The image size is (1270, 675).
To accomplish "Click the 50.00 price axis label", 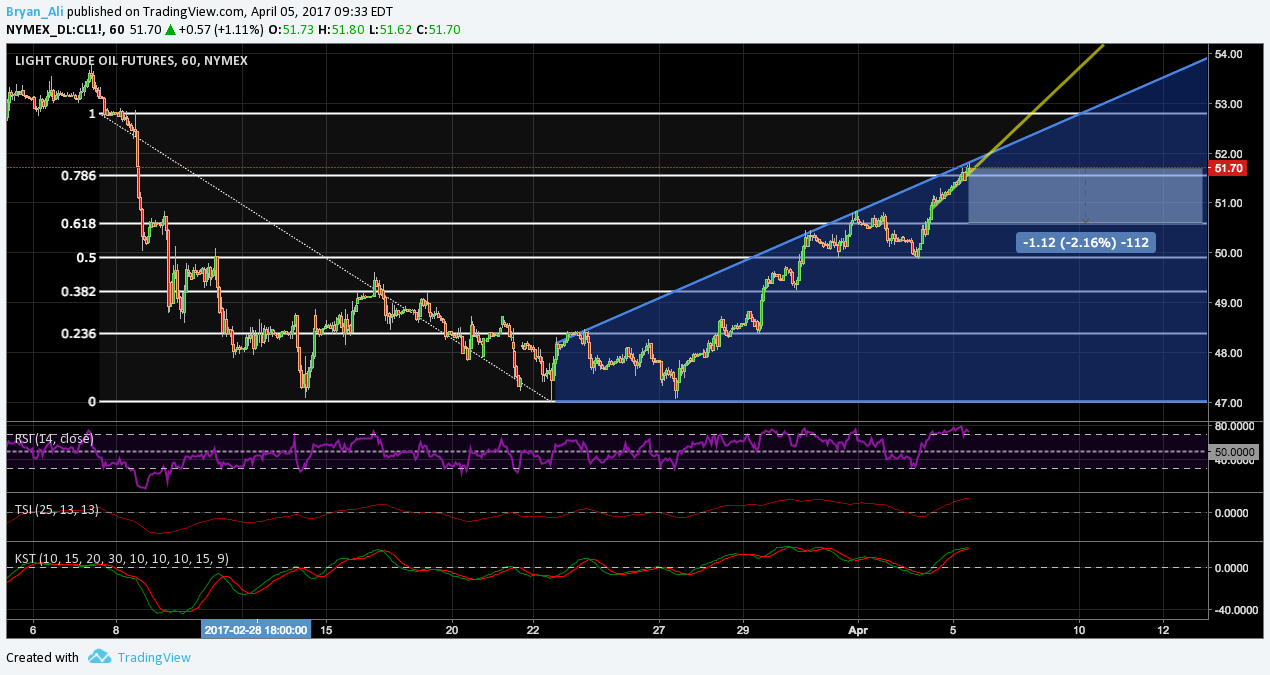I will [x=1228, y=253].
